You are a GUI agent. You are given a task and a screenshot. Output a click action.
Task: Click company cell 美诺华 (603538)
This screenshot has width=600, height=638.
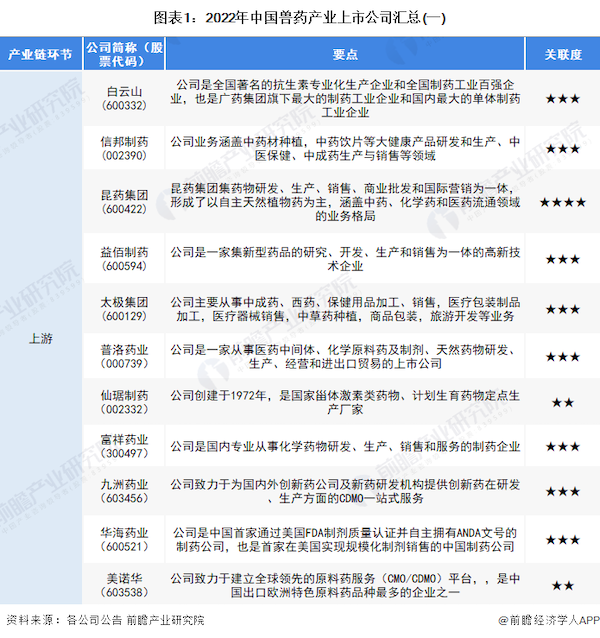point(124,585)
